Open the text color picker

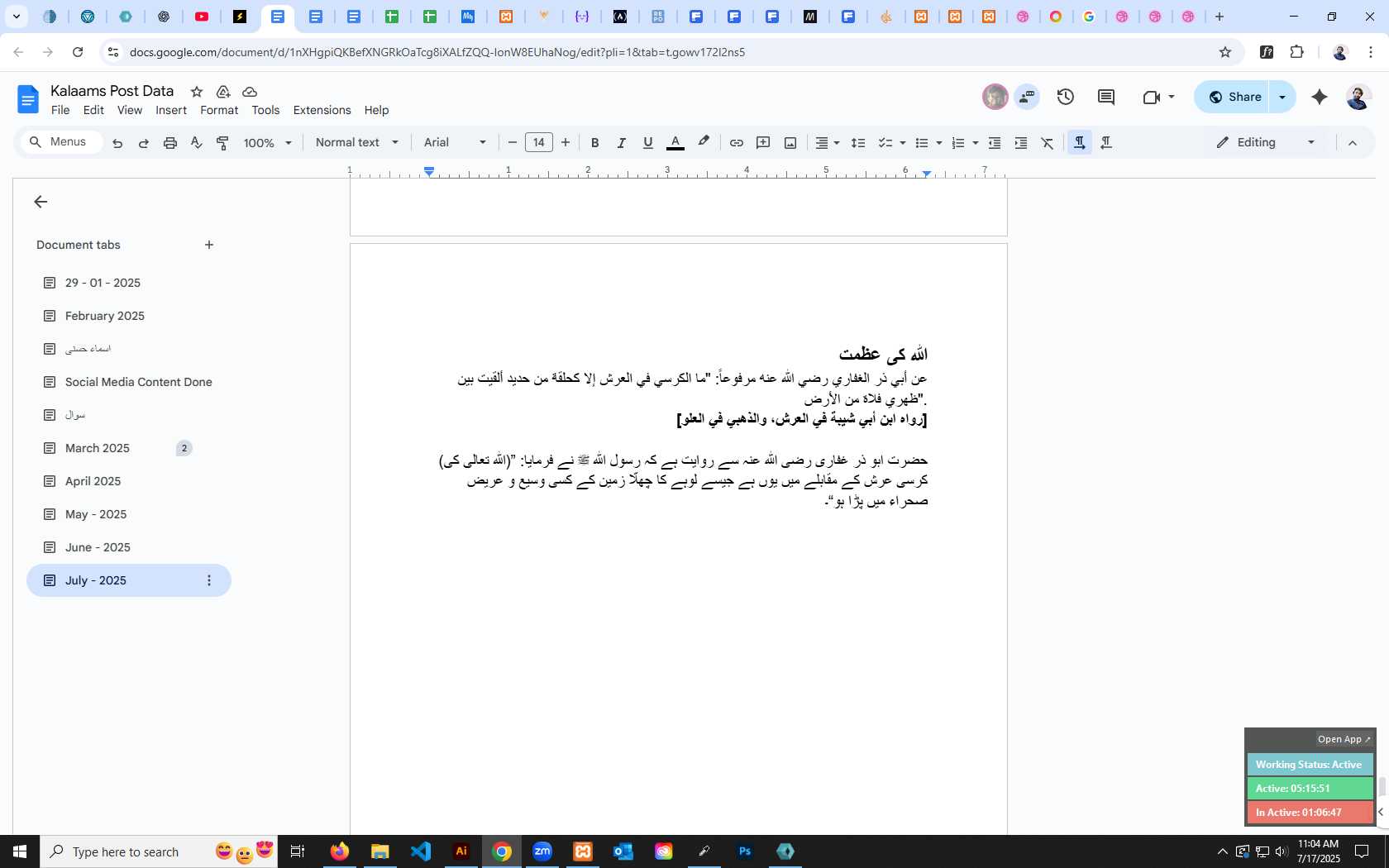click(x=675, y=143)
